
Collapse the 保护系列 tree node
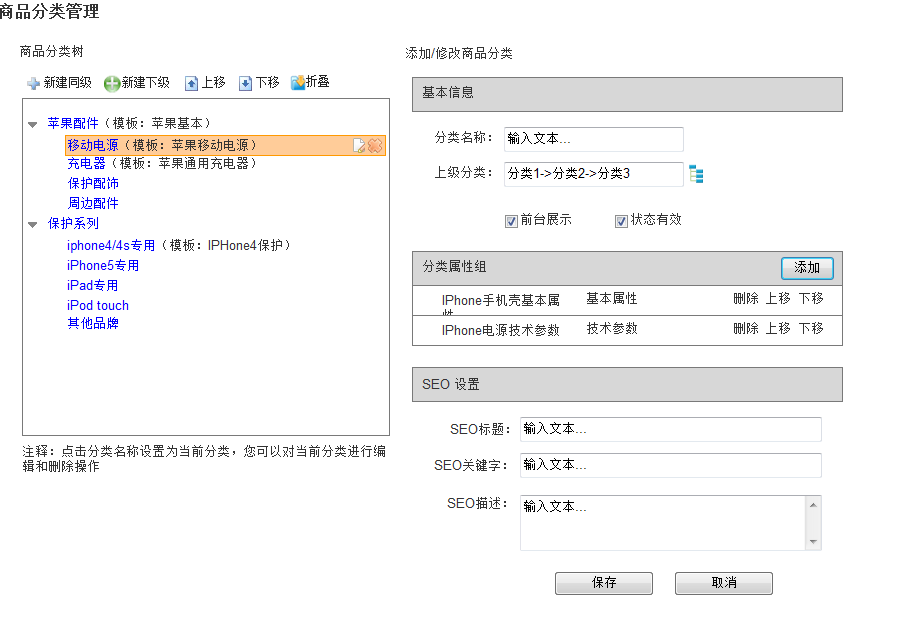pos(33,225)
